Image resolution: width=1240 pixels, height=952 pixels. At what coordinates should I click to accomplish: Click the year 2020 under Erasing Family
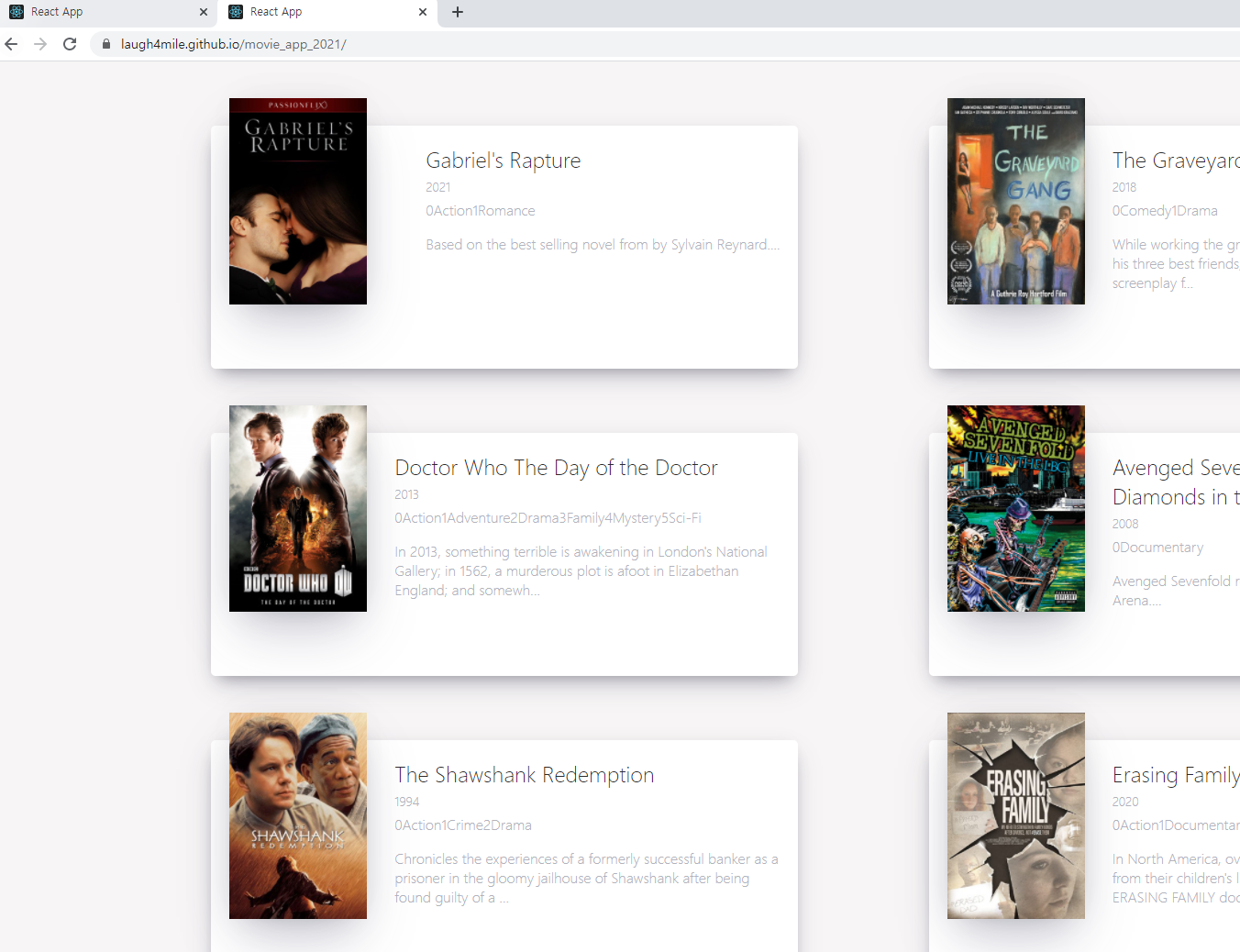pos(1125,802)
